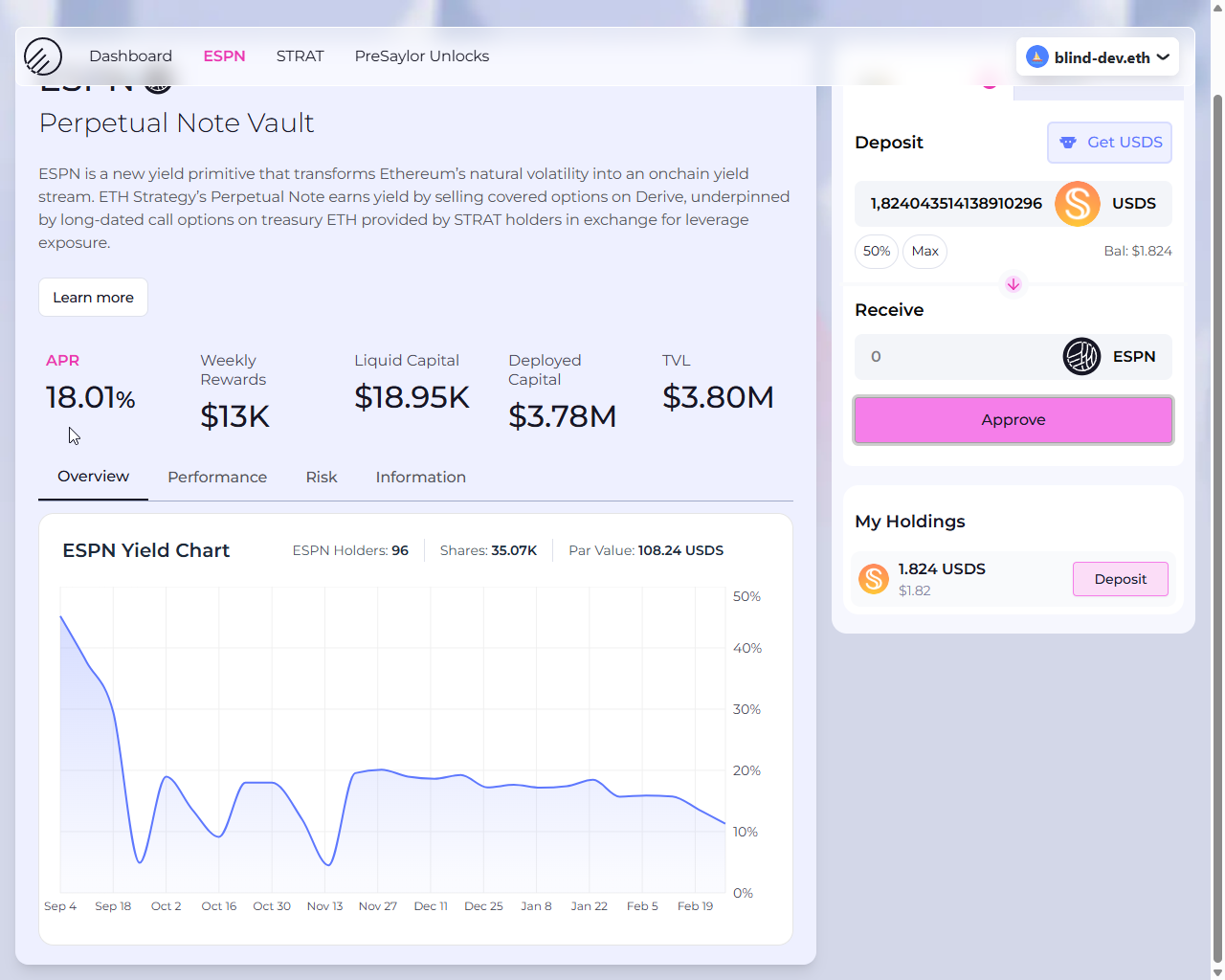Image resolution: width=1225 pixels, height=980 pixels.
Task: Click the ETH Strategy logo icon
Action: tap(43, 56)
